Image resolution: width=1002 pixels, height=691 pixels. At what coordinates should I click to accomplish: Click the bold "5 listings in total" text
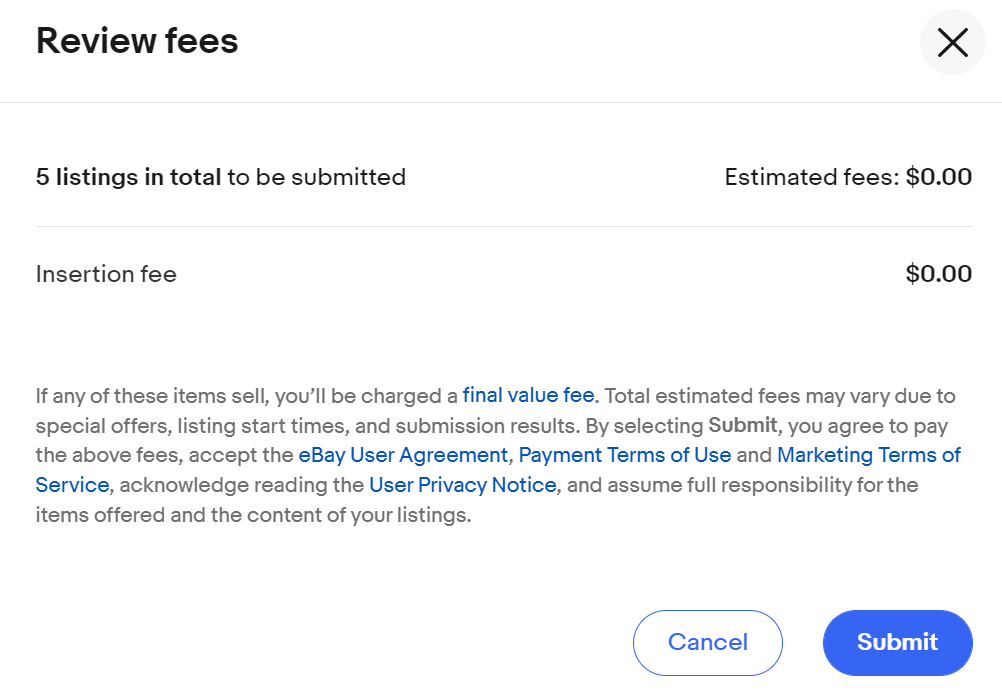128,178
